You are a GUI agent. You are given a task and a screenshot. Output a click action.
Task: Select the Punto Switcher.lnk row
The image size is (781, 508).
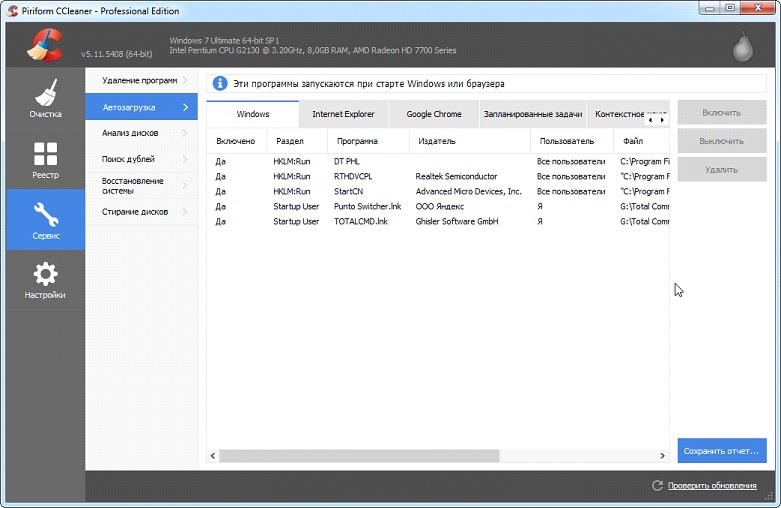[x=365, y=207]
